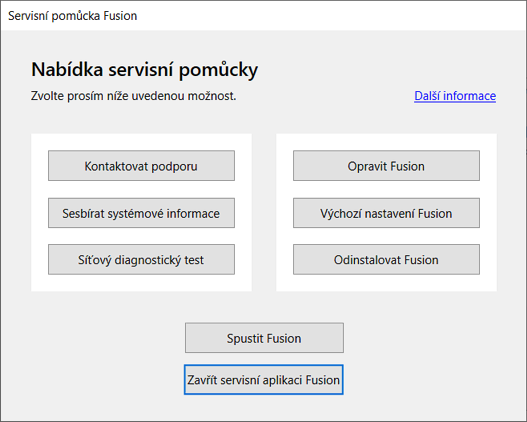Select Výchozí nastavení Fusion button
The height and width of the screenshot is (422, 527).
386,213
